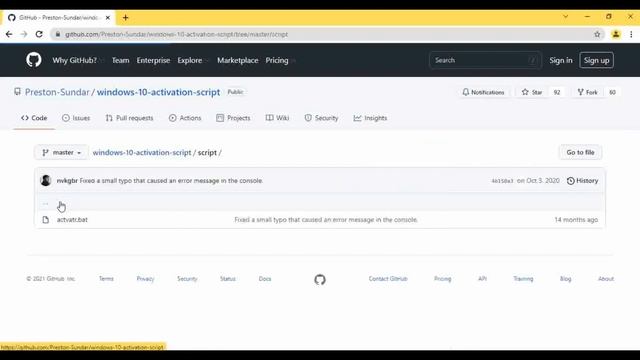The image size is (640, 360).
Task: Open the Pull requests tab
Action: [x=129, y=118]
